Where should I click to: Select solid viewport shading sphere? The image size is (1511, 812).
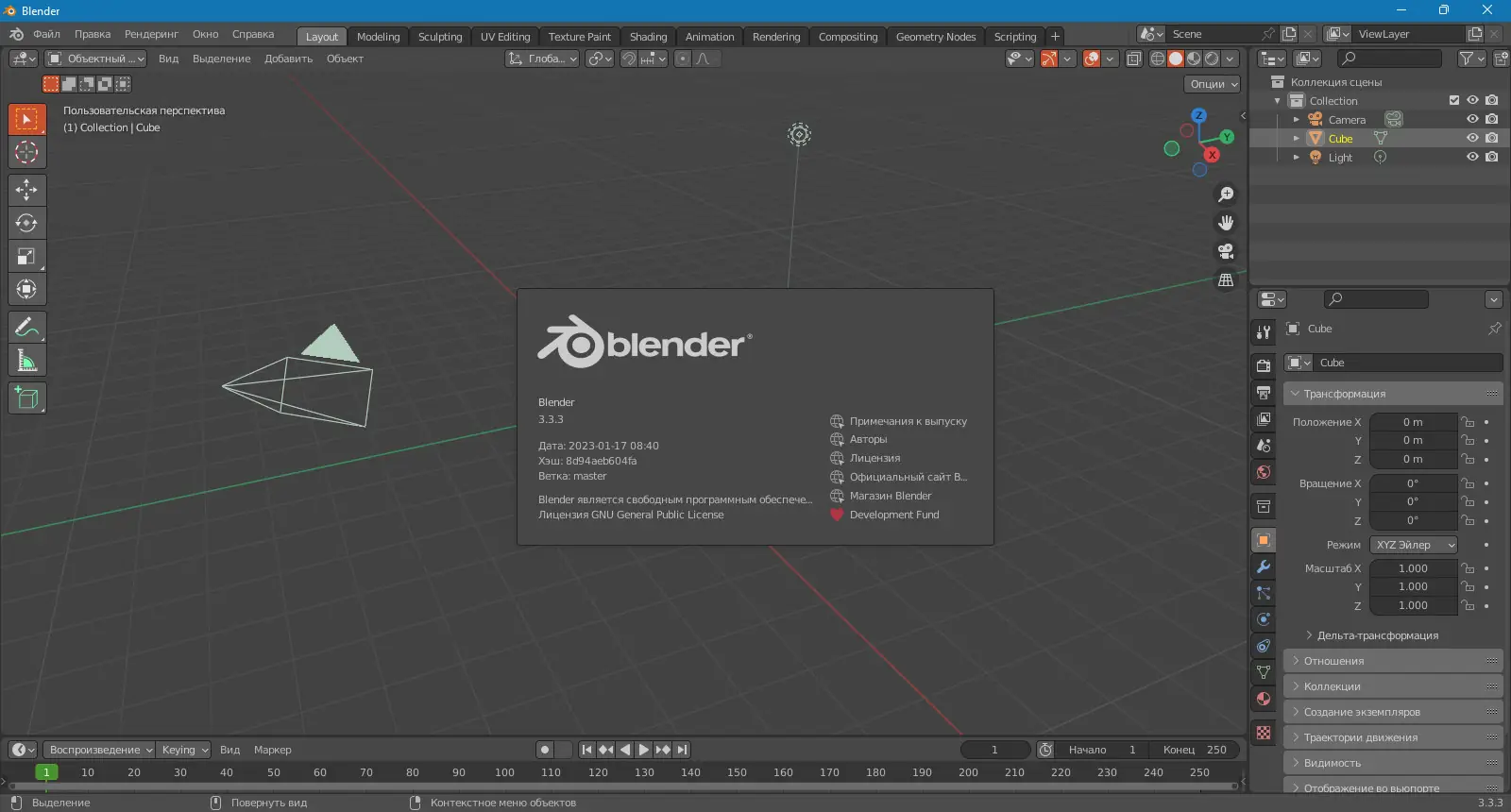pyautogui.click(x=1175, y=59)
